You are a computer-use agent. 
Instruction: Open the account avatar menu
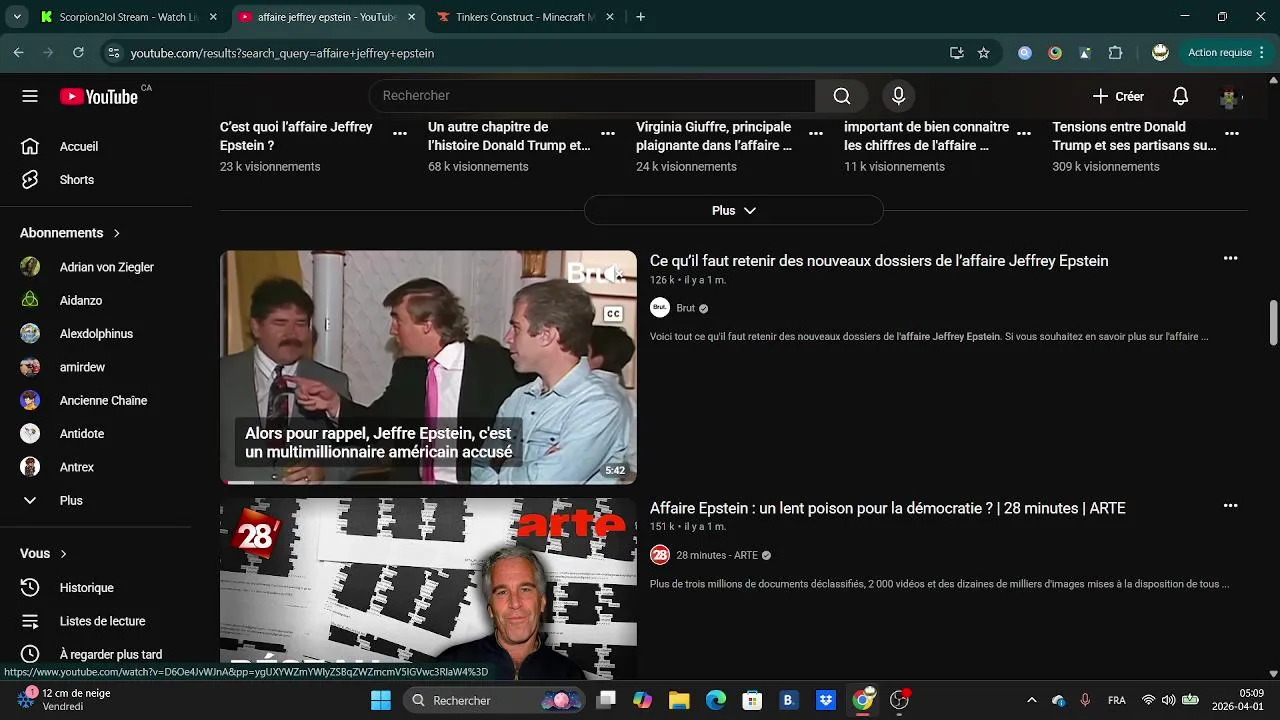(1229, 97)
